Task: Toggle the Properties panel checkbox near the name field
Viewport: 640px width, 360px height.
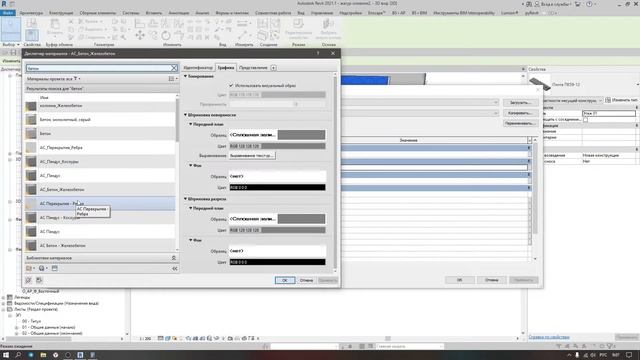Action: pyautogui.click(x=585, y=120)
